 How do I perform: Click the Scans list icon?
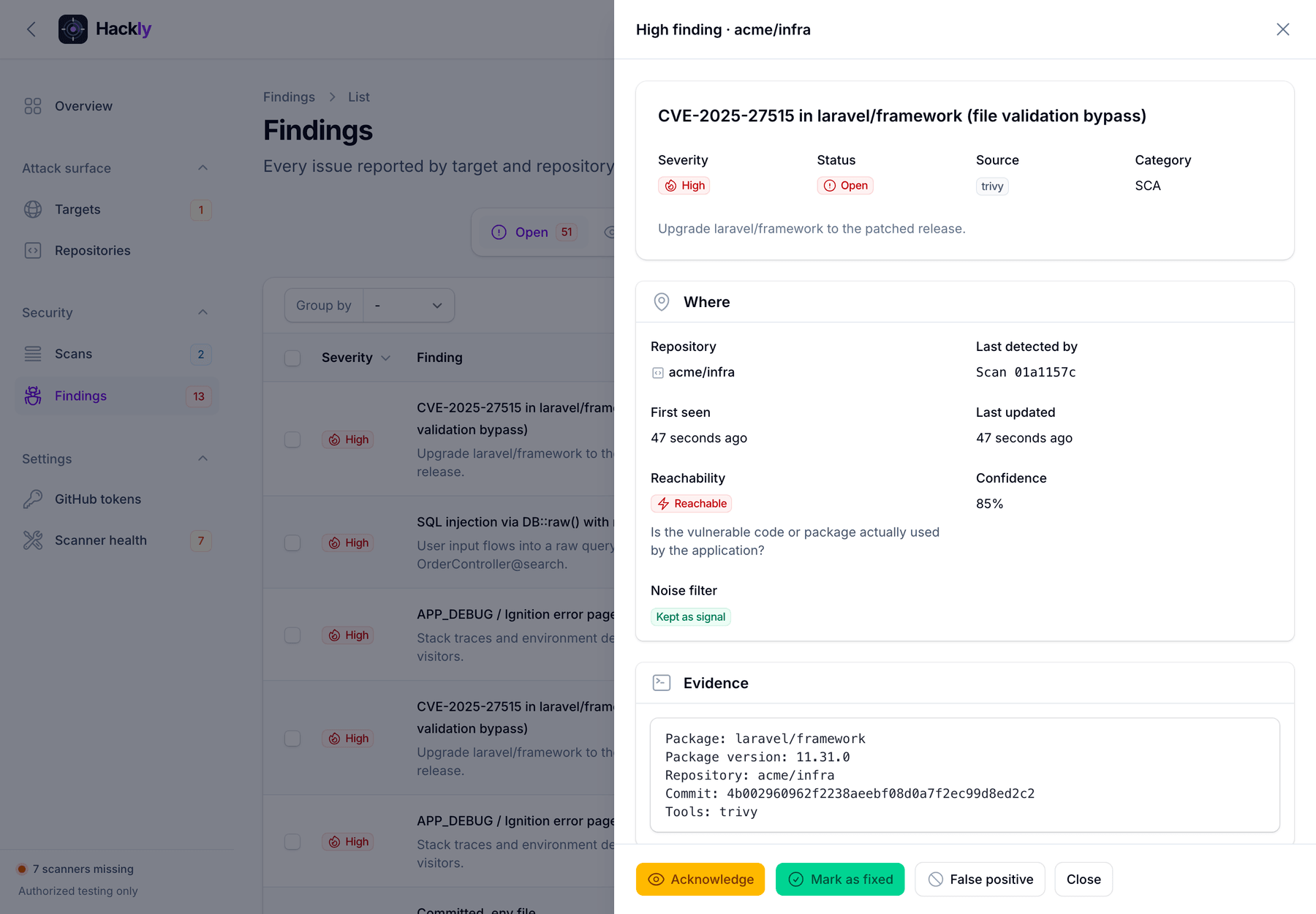[x=33, y=354]
